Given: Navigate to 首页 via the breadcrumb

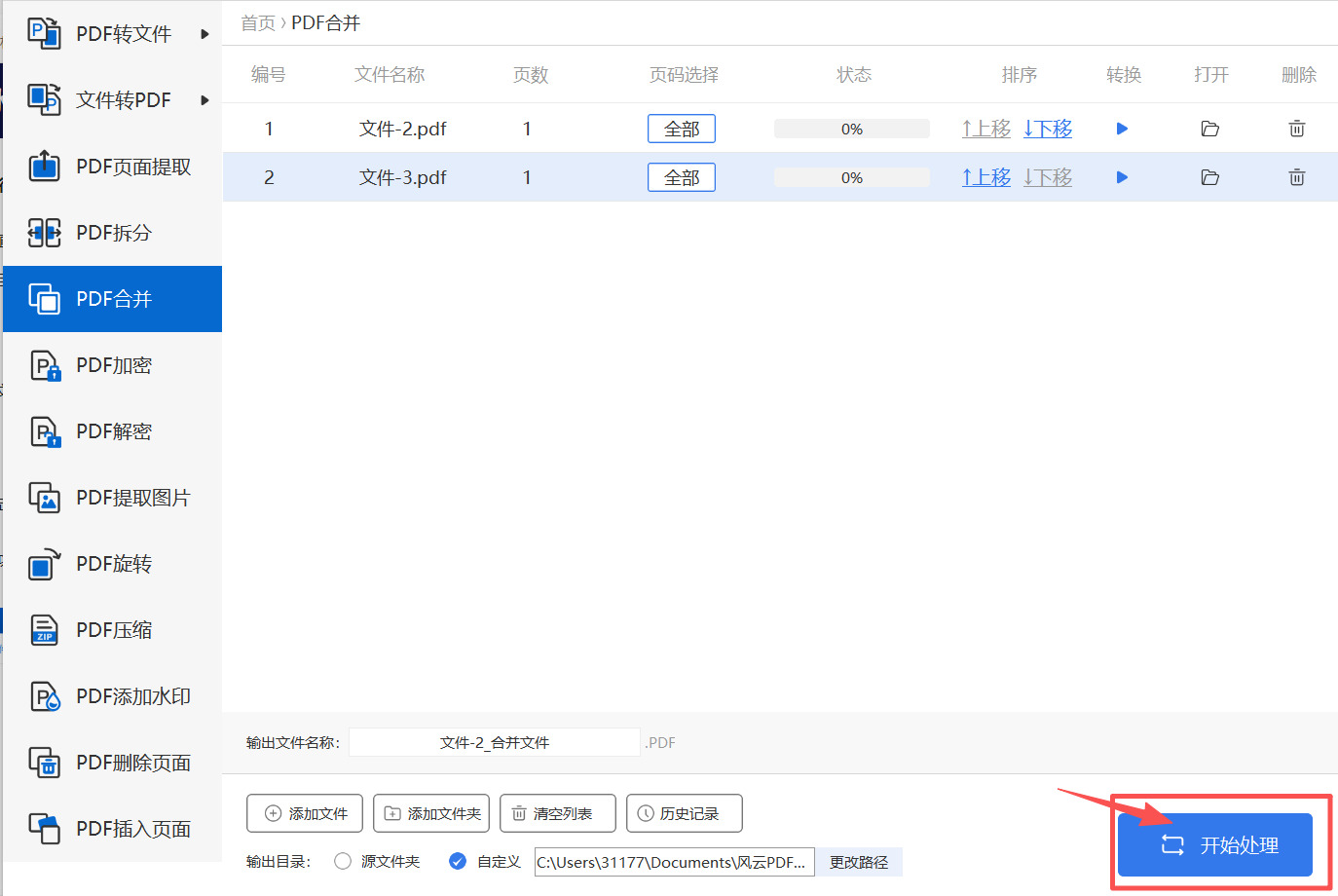Looking at the screenshot, I should pos(257,22).
